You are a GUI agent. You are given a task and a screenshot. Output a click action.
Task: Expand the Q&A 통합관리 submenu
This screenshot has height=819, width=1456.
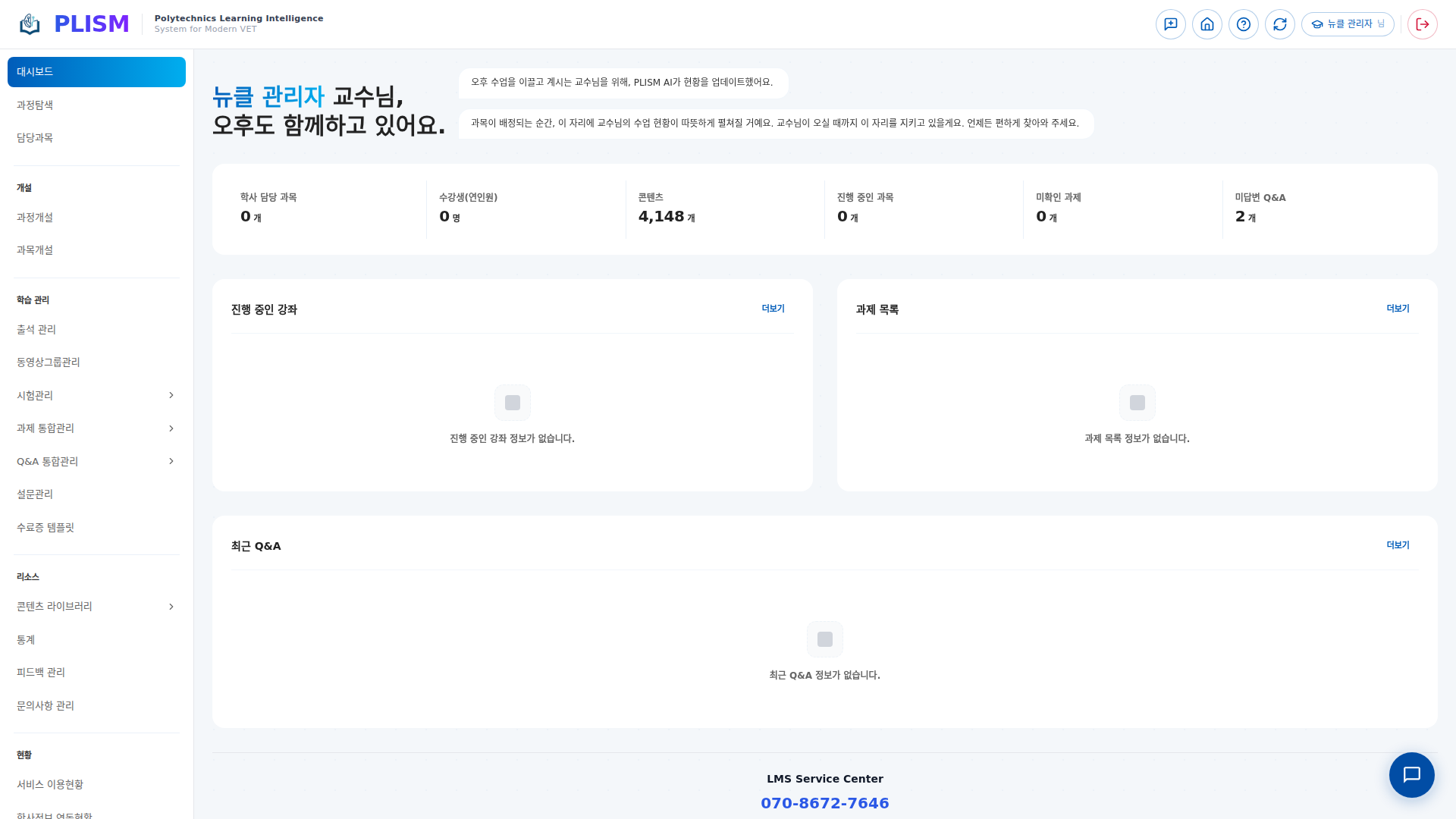pyautogui.click(x=96, y=461)
